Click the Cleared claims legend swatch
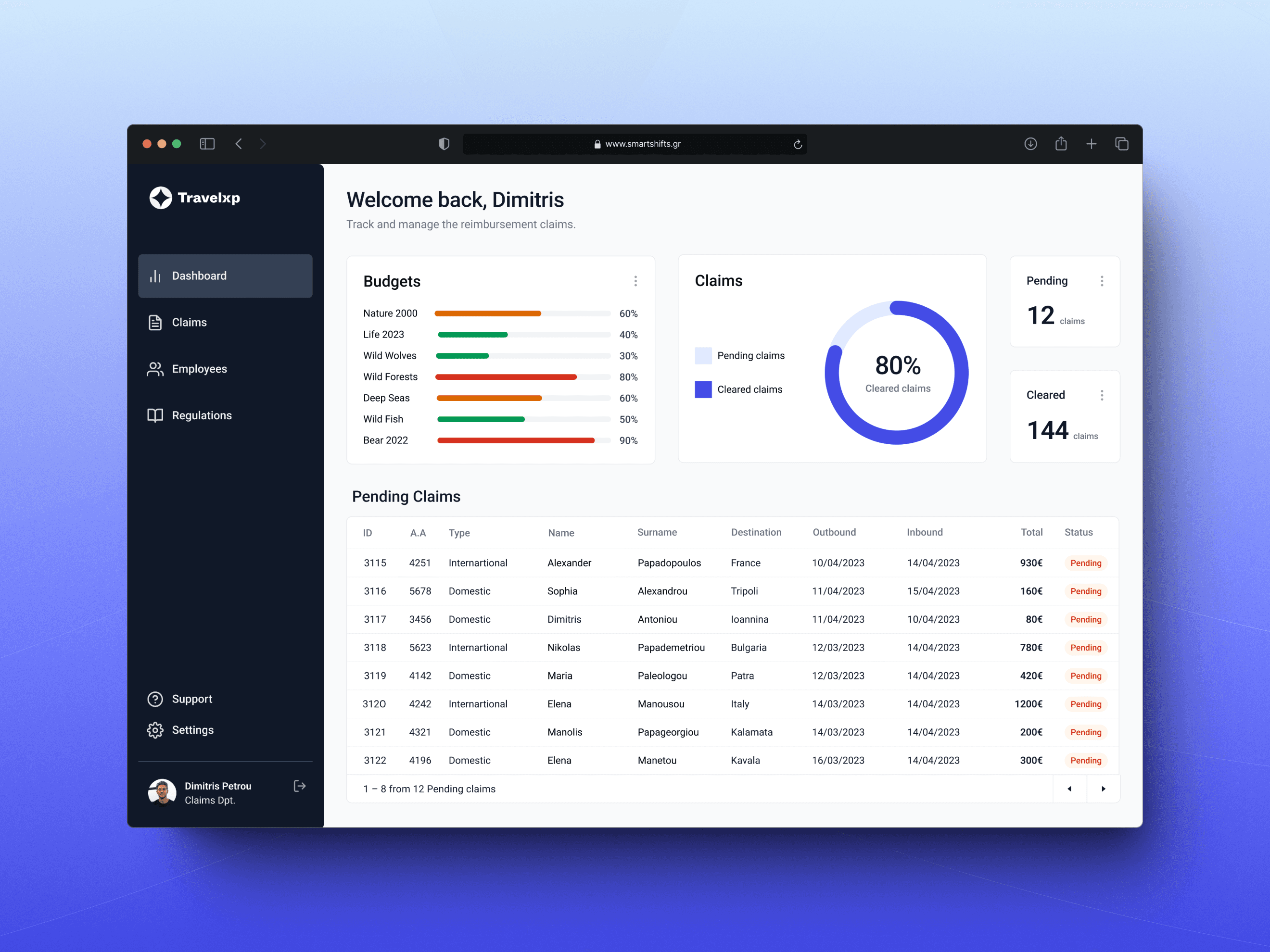The width and height of the screenshot is (1270, 952). [x=703, y=389]
